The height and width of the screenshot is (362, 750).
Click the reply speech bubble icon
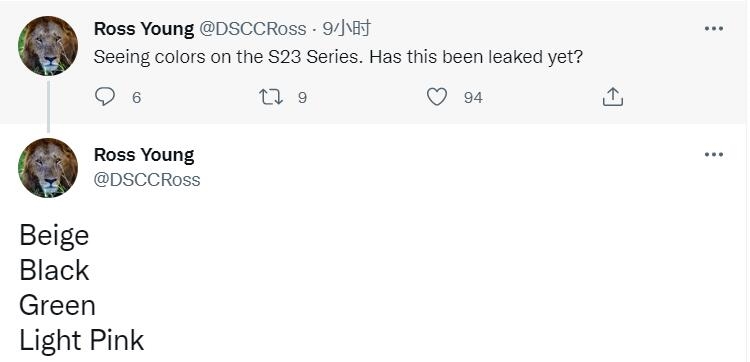pos(105,97)
